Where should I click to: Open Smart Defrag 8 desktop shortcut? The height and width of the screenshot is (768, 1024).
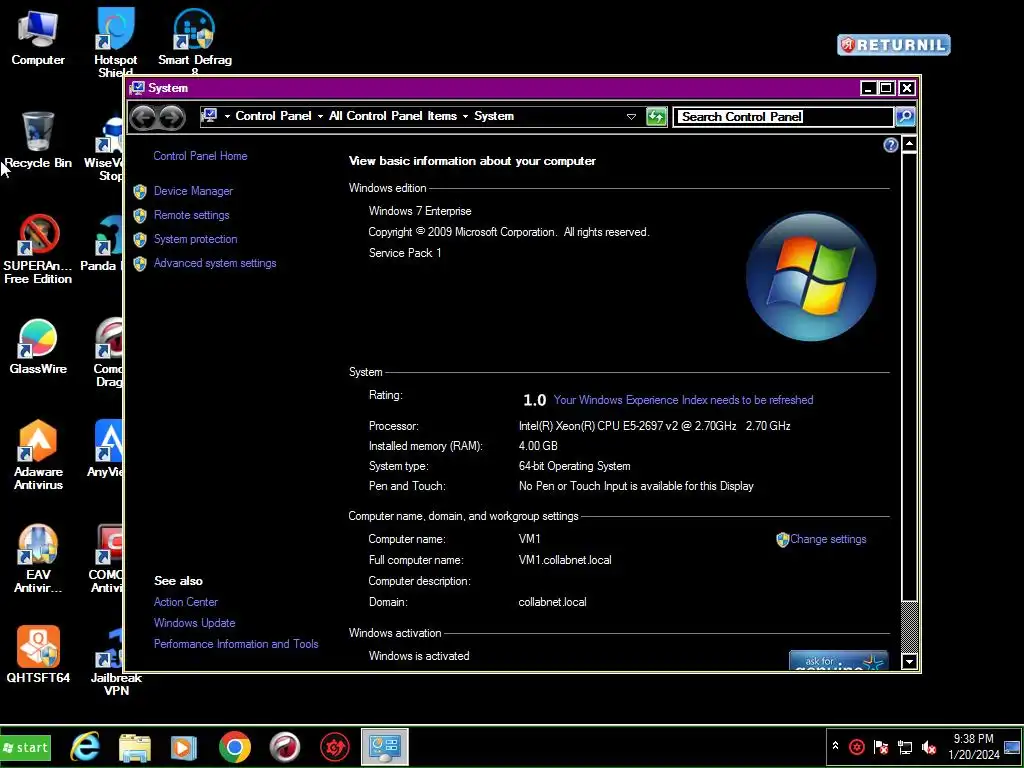(x=195, y=40)
